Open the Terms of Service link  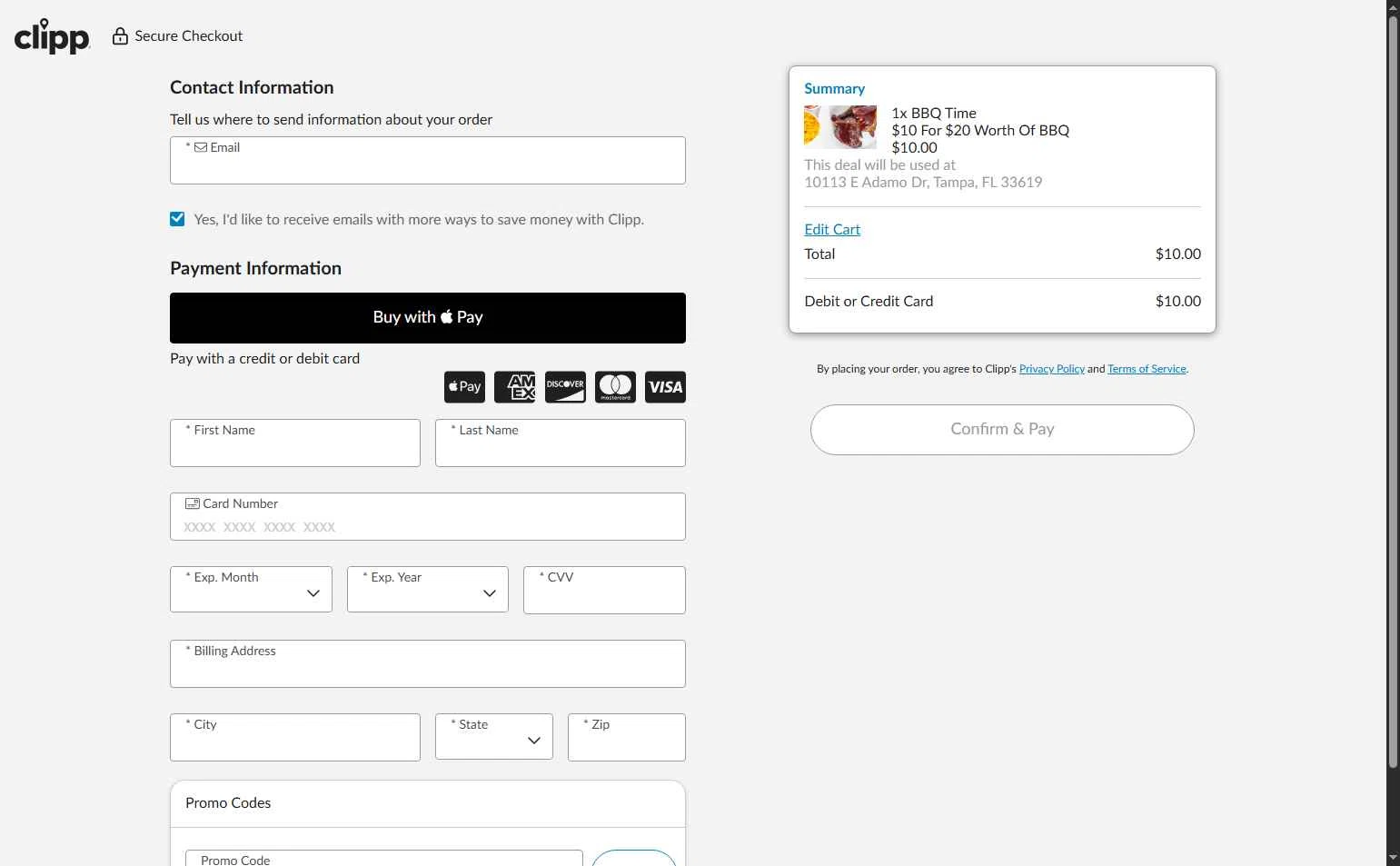pos(1147,369)
